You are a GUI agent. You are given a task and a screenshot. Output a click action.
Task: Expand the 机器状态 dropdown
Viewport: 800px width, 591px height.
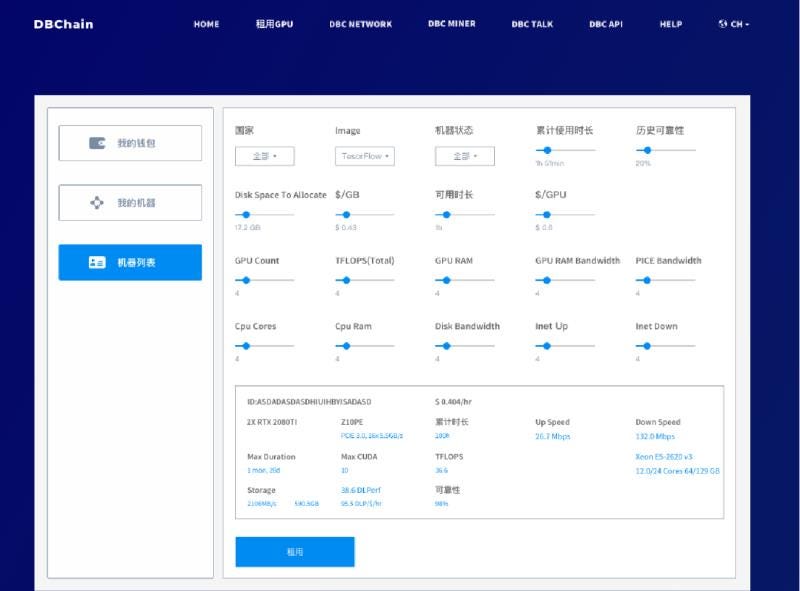(x=465, y=156)
